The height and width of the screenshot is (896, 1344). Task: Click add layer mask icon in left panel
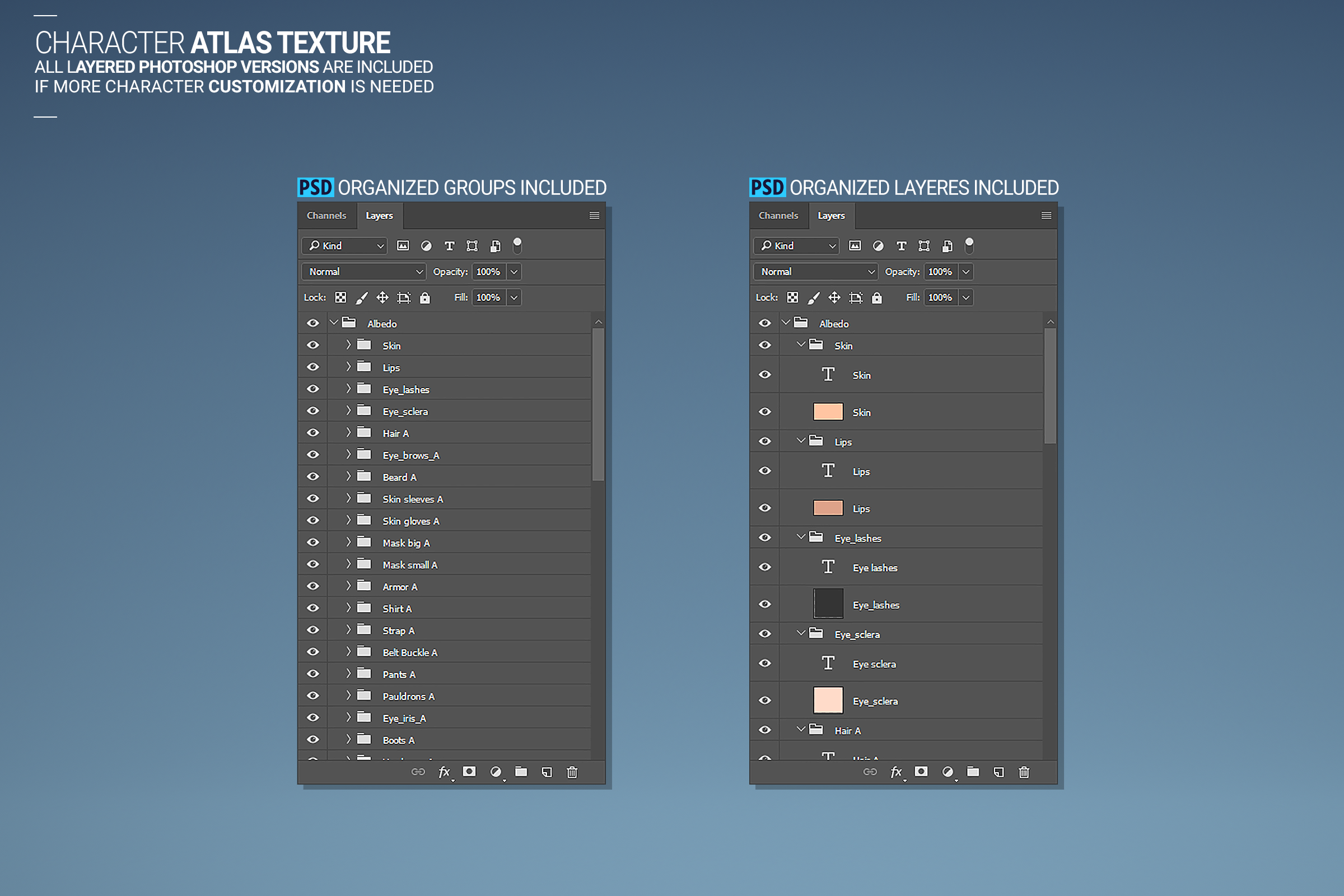click(x=469, y=772)
